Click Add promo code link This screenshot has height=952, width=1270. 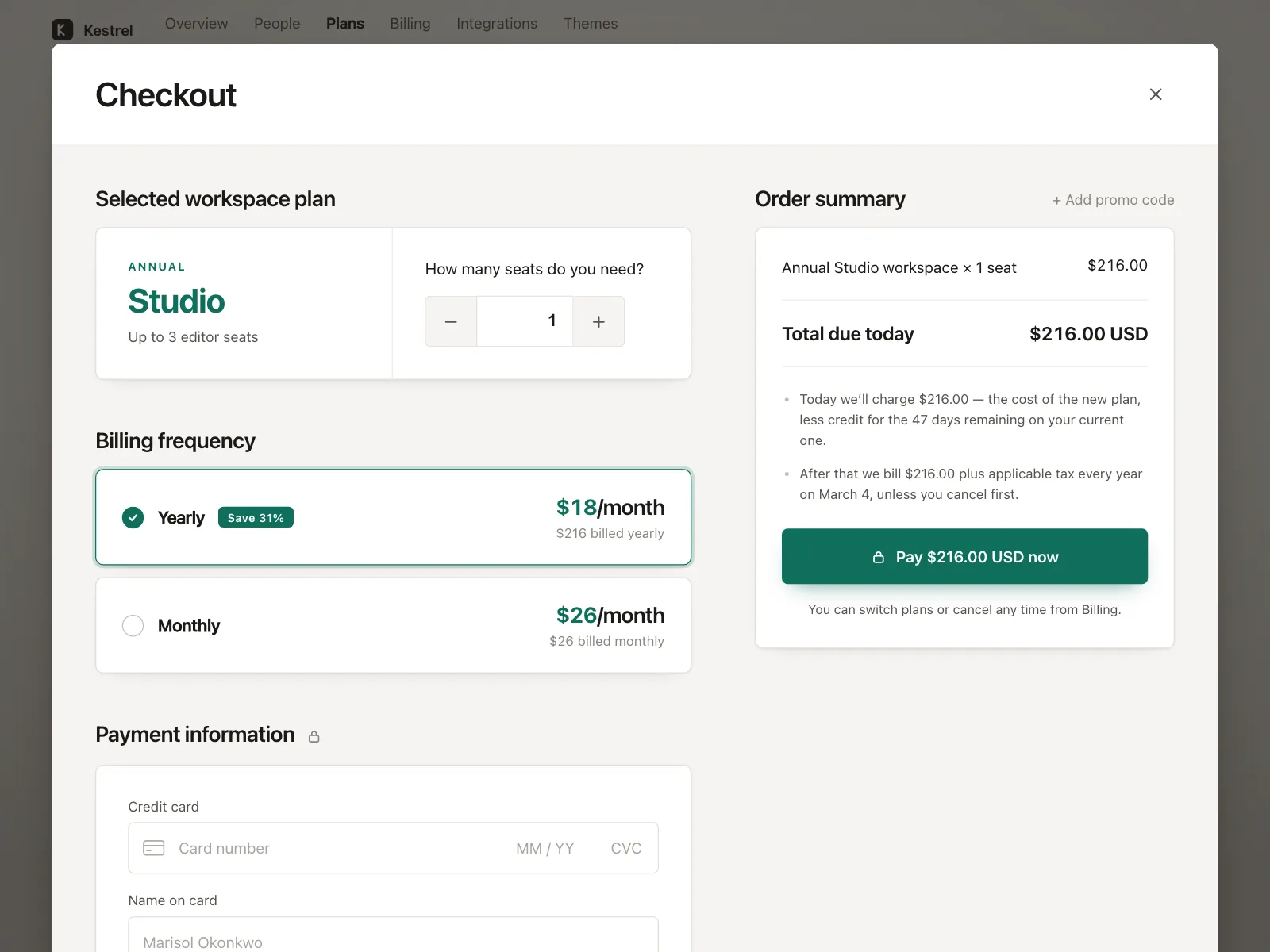pos(1114,200)
